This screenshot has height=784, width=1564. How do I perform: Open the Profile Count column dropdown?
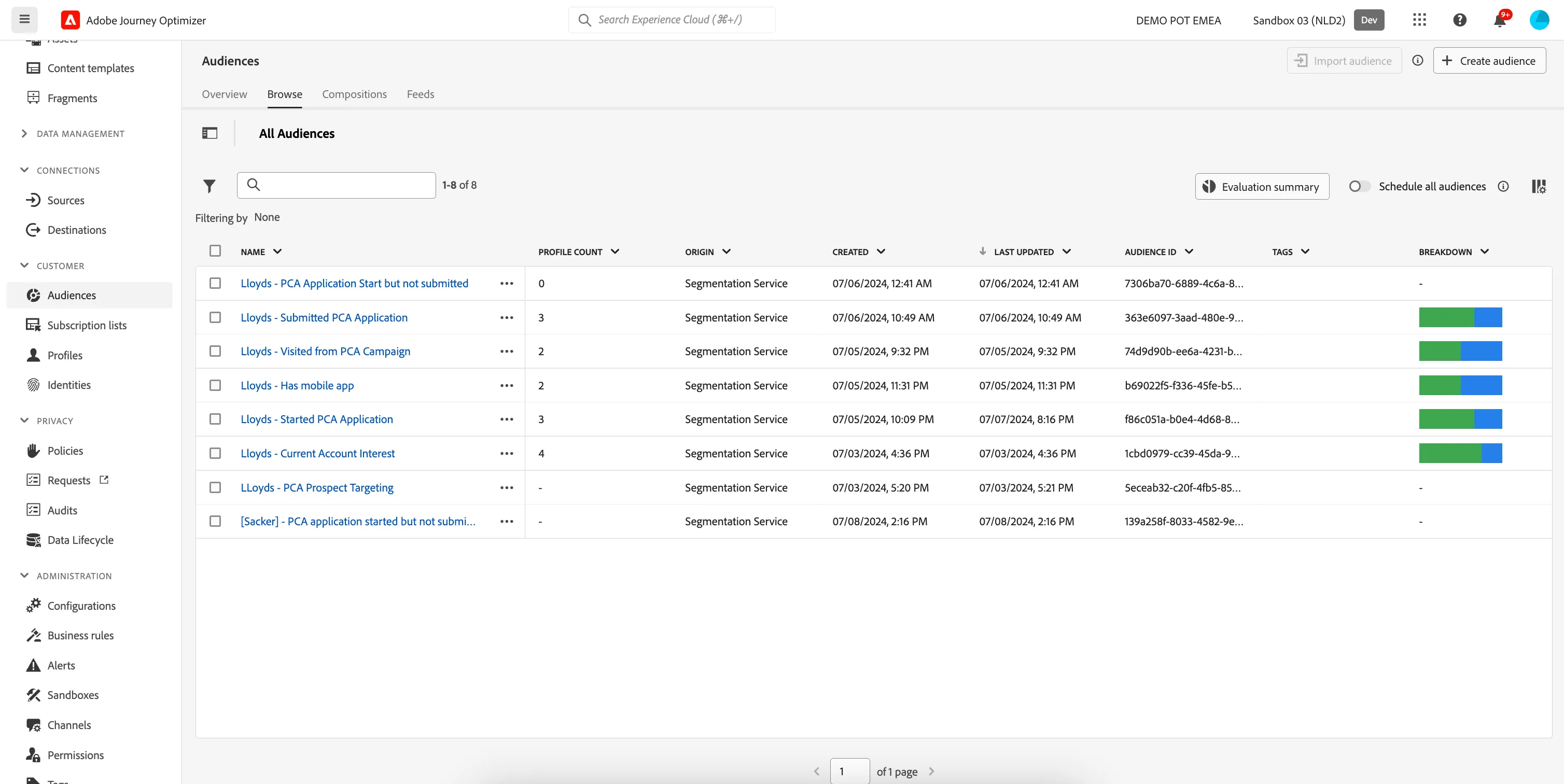[615, 251]
